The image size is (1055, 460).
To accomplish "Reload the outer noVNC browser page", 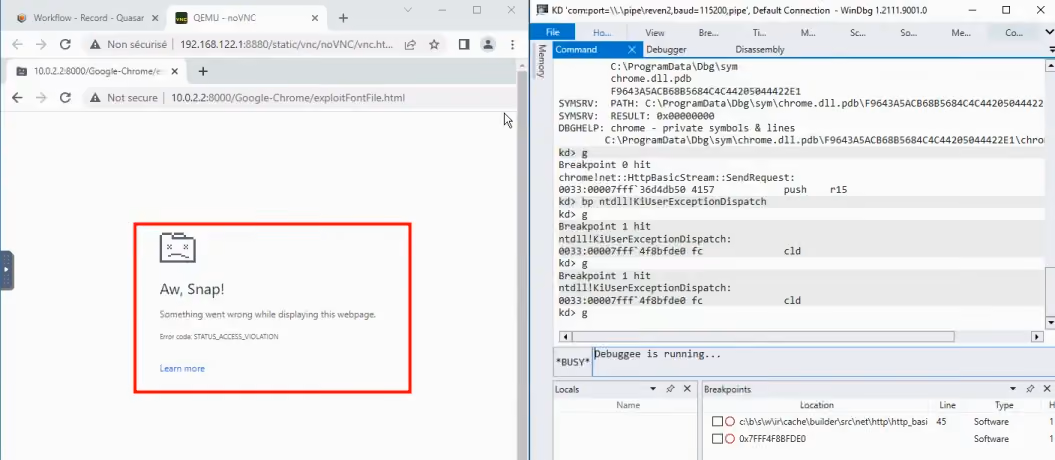I will (x=65, y=44).
